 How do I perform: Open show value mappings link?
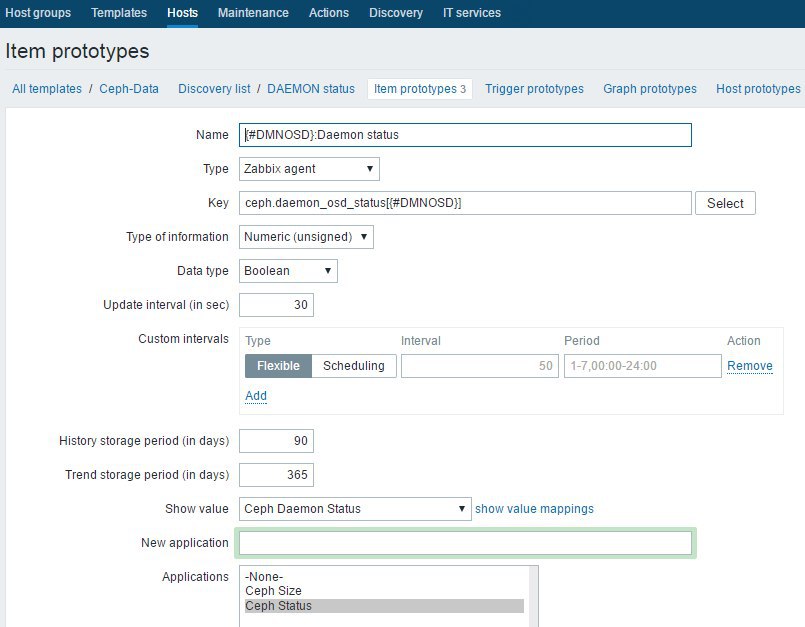[534, 509]
